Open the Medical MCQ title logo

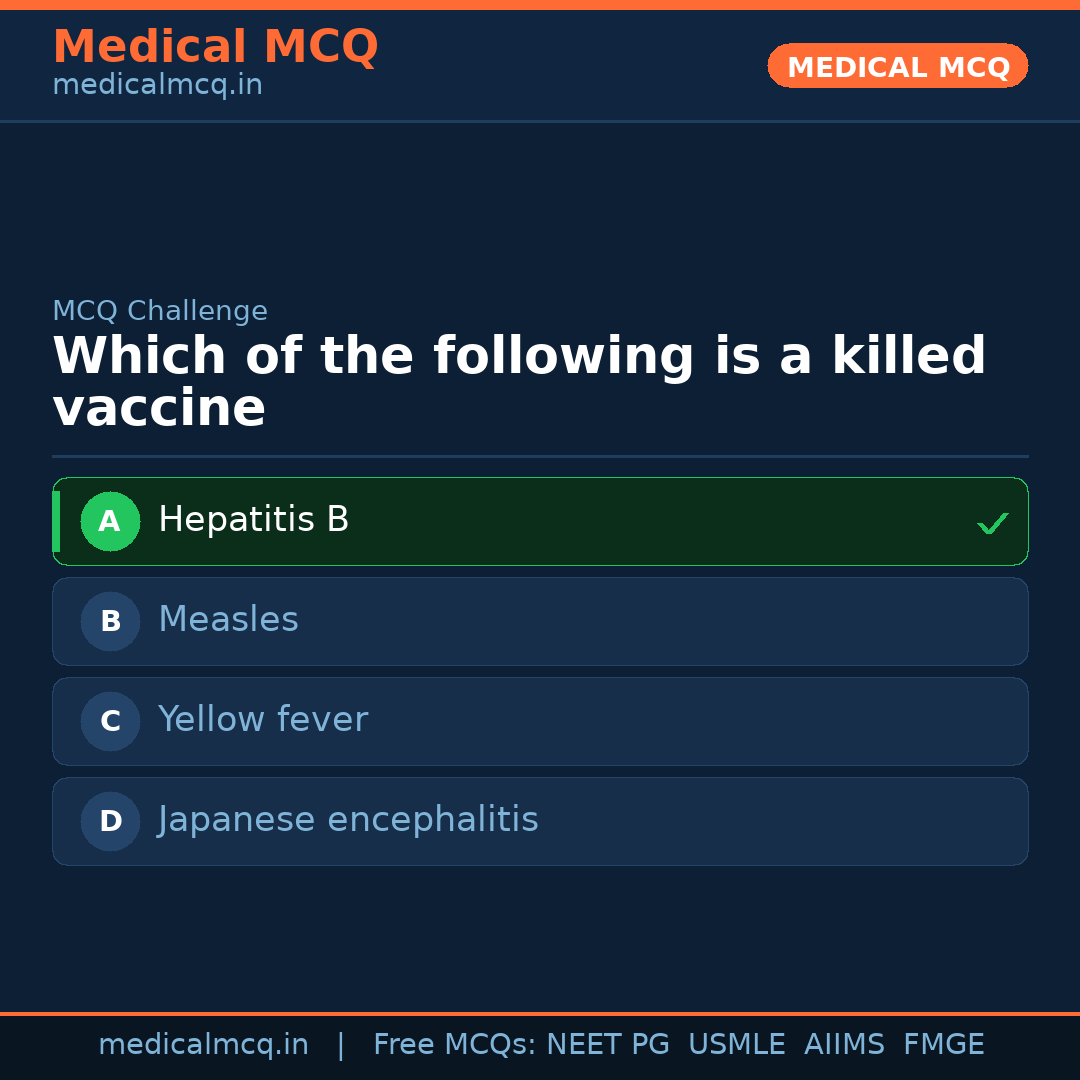[x=215, y=47]
